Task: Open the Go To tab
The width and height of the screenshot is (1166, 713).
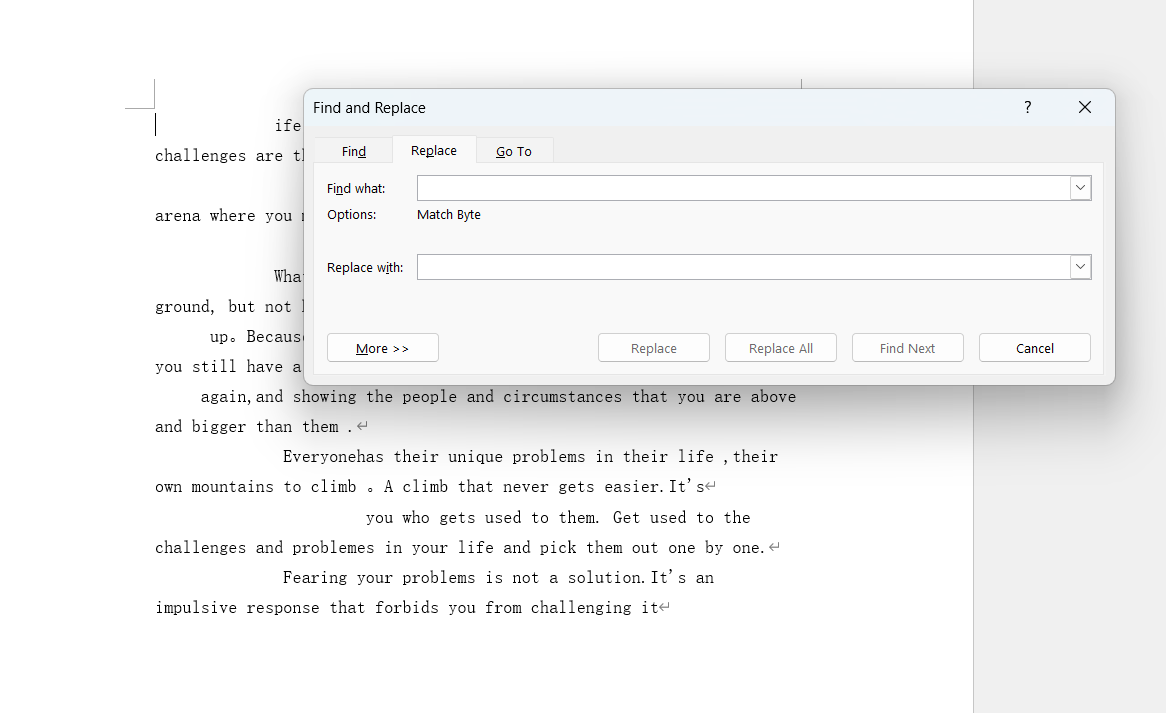Action: coord(514,151)
